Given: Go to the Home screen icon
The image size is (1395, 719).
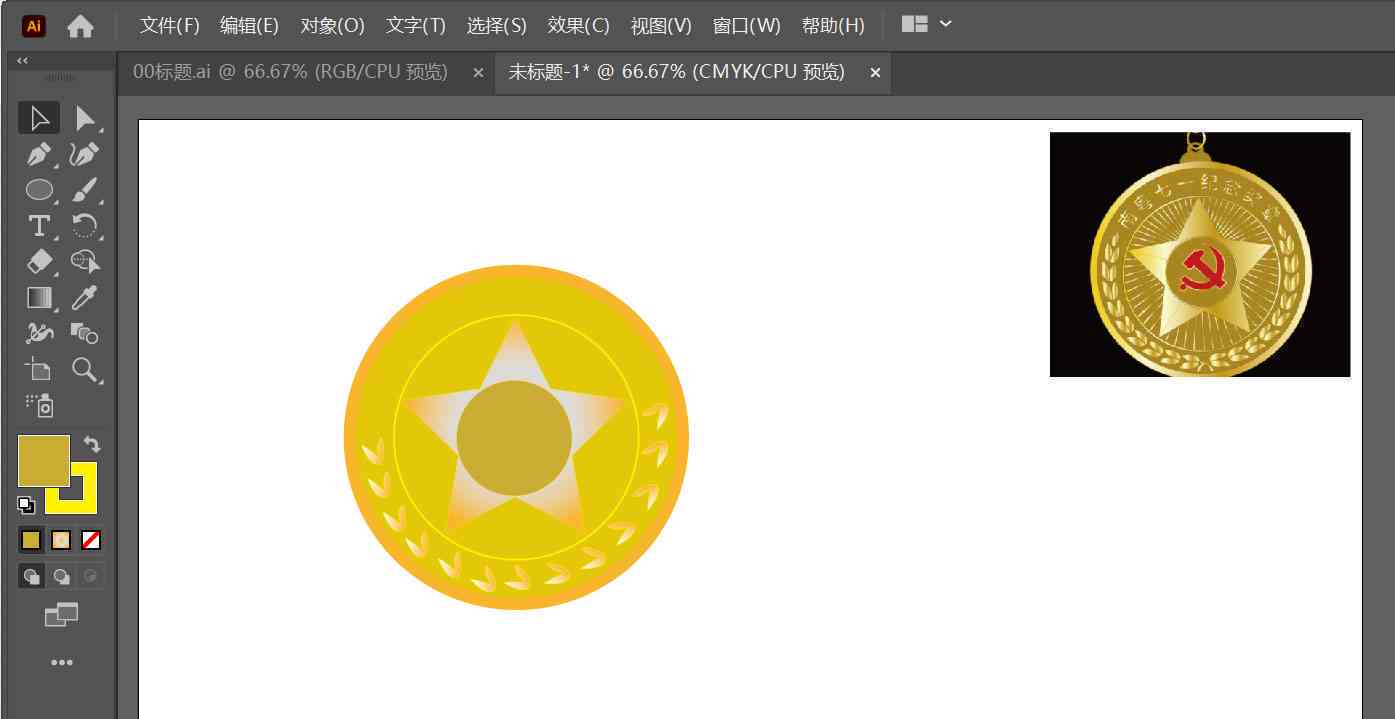Looking at the screenshot, I should (x=80, y=26).
